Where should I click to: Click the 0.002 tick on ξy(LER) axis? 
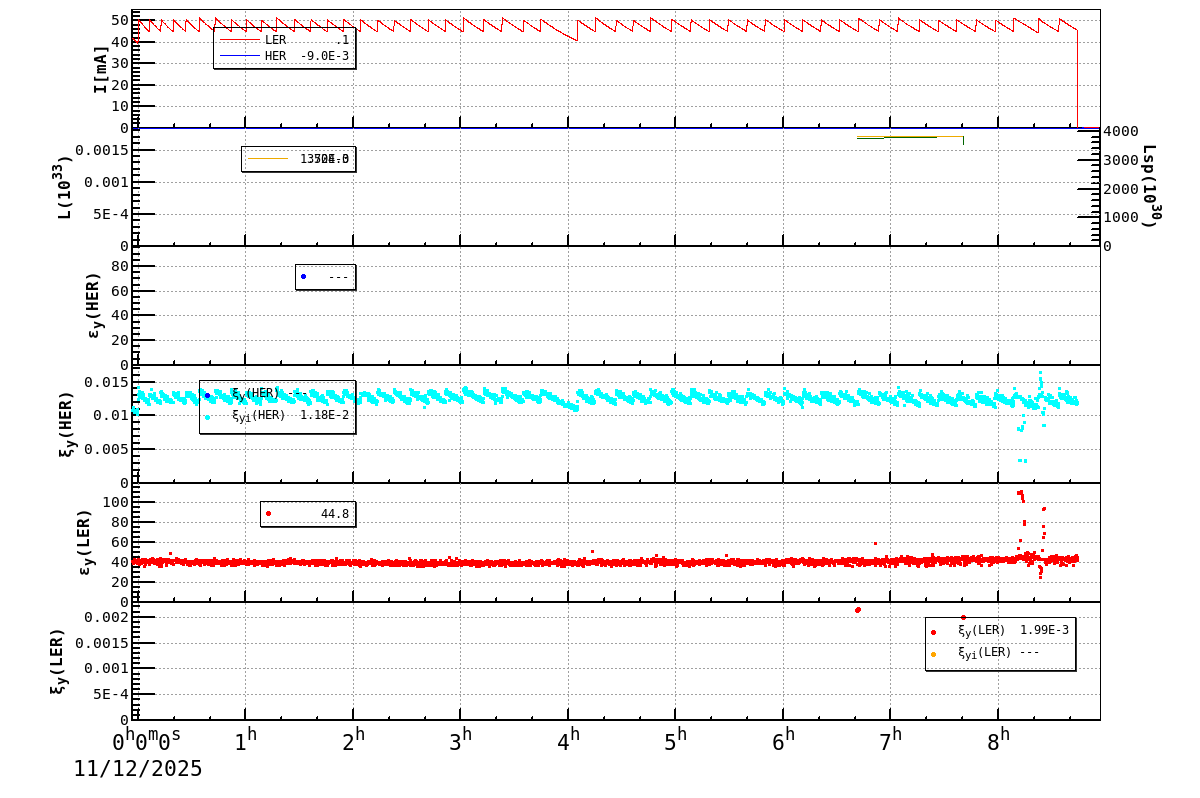click(x=108, y=617)
